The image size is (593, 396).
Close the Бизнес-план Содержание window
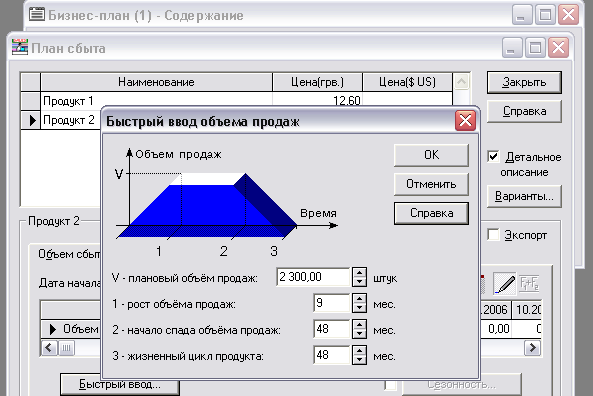point(568,15)
